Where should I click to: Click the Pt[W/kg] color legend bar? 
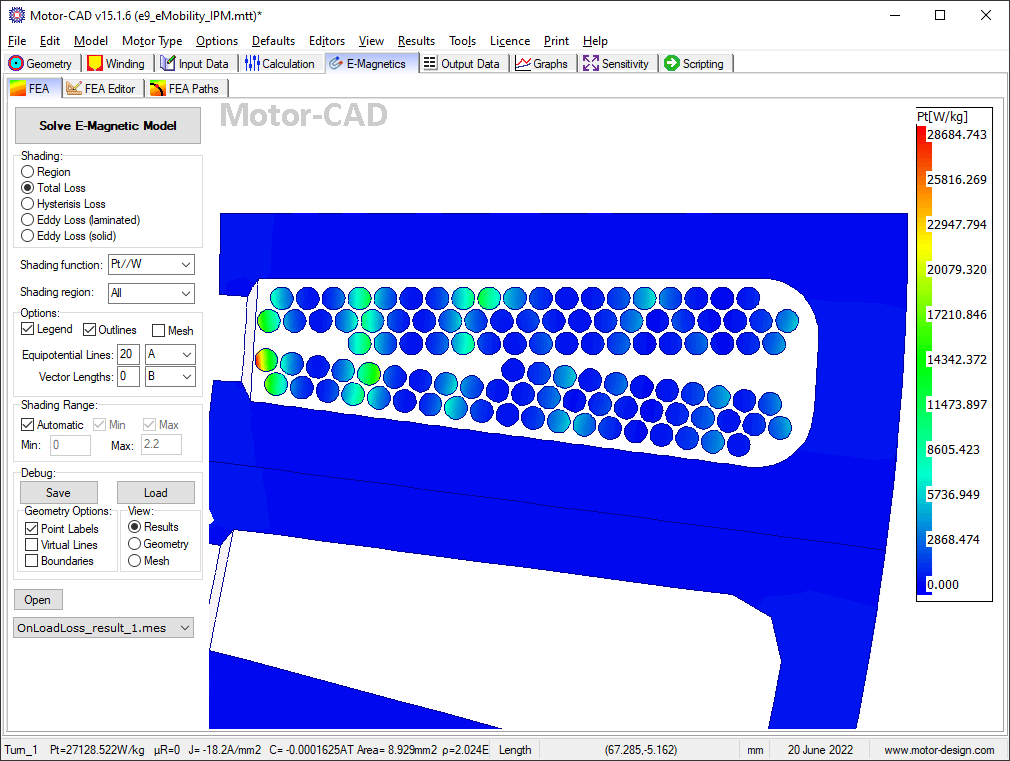pyautogui.click(x=924, y=360)
